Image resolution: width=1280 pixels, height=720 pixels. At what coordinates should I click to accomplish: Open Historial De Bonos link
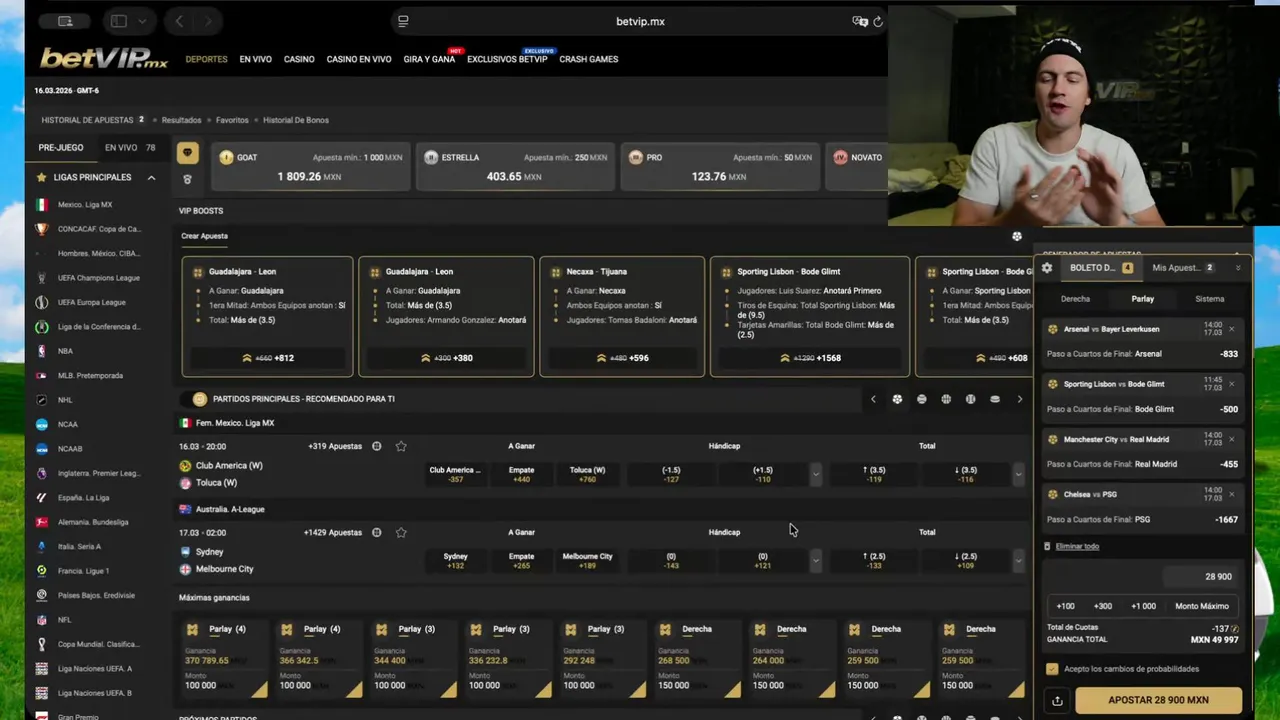(x=296, y=120)
